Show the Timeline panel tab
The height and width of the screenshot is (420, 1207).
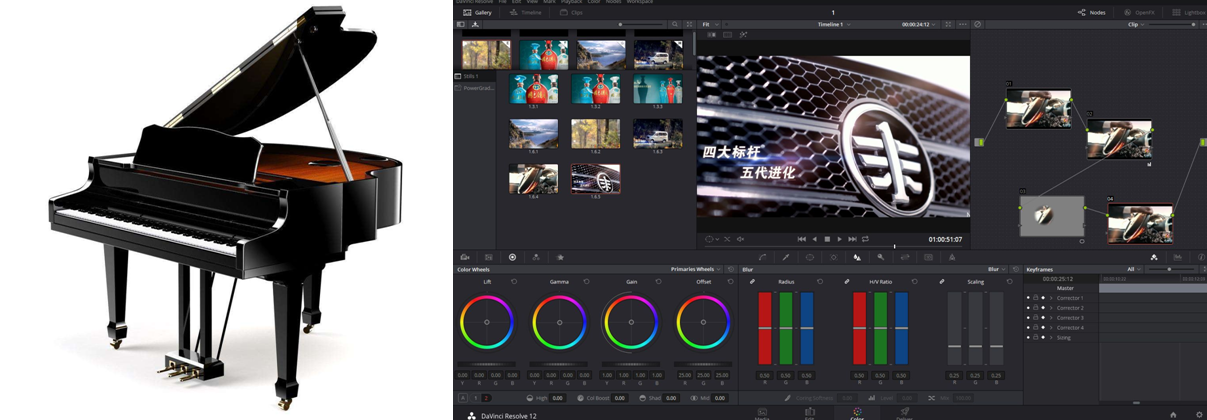point(525,12)
